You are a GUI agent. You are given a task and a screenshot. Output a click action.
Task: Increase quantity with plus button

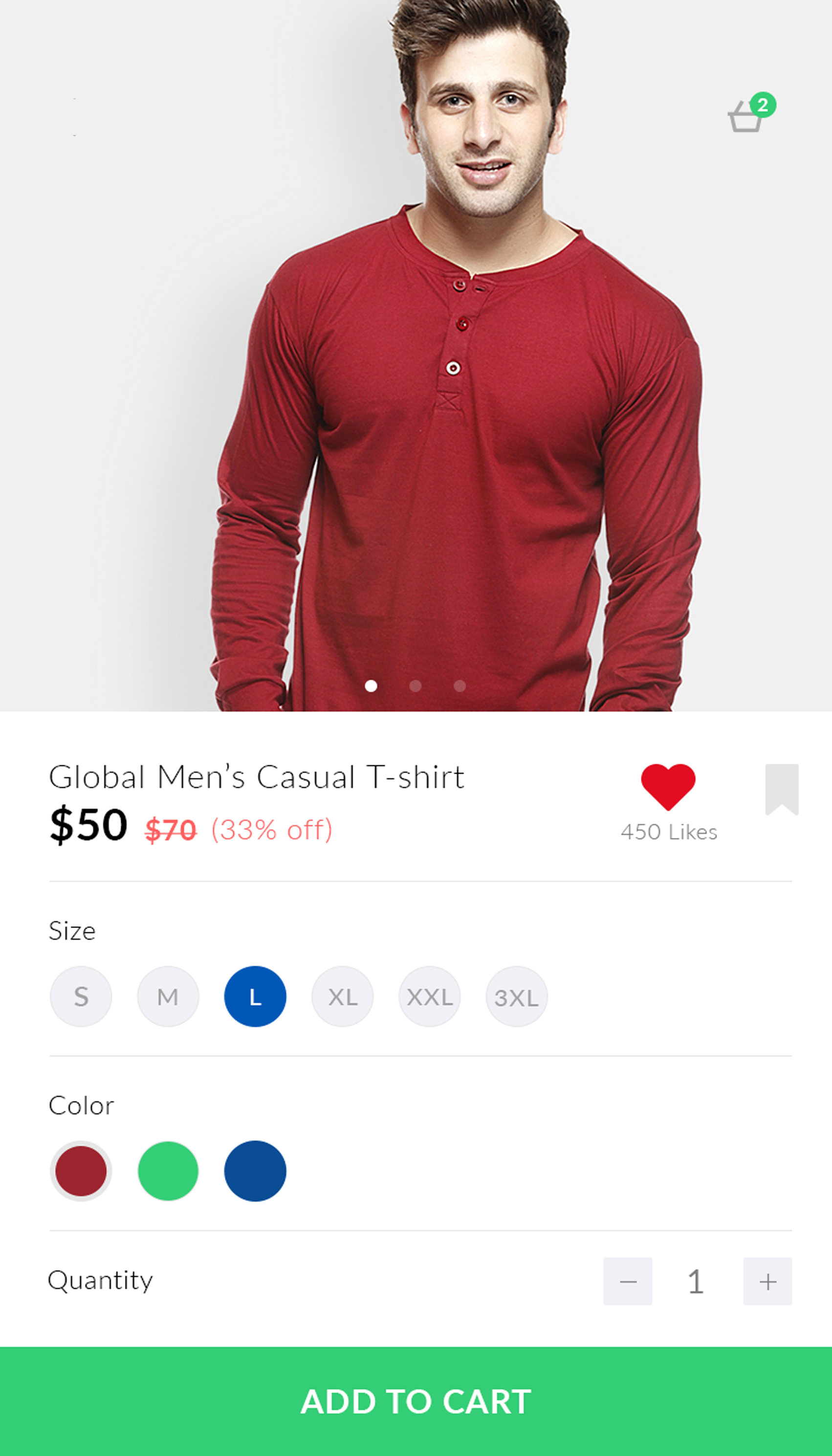click(767, 1282)
